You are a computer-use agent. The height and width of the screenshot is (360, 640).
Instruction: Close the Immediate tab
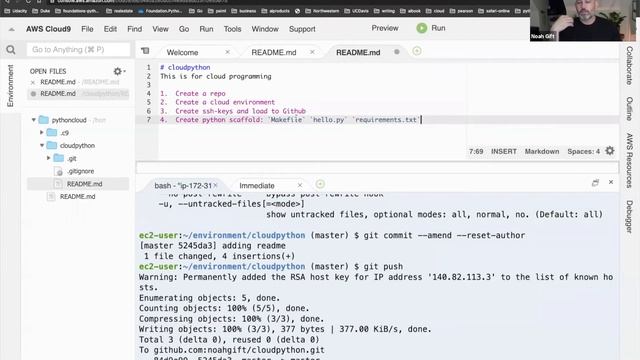point(300,185)
